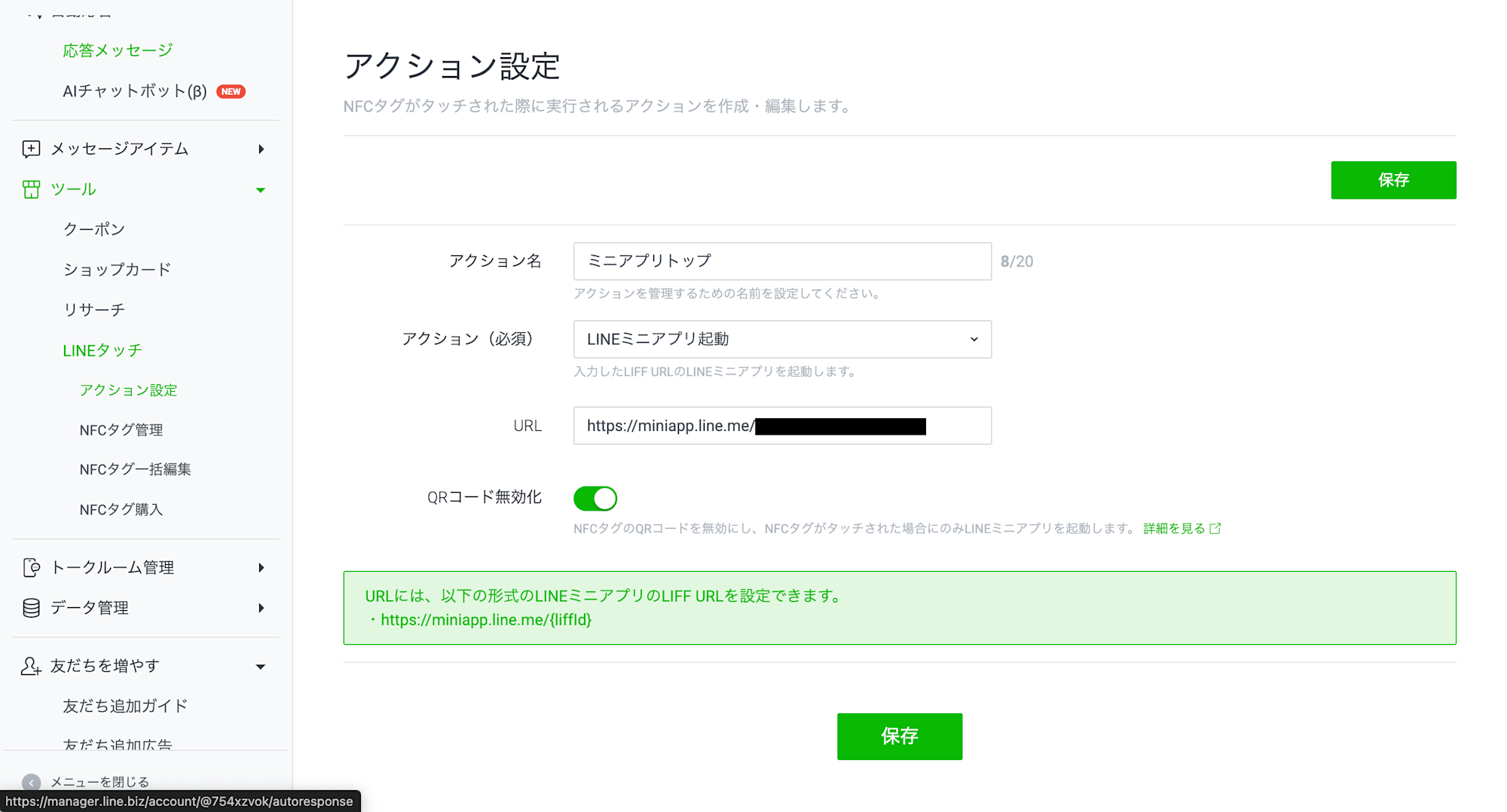Click the top 保存 button
Viewport: 1507px width, 812px height.
click(x=1392, y=180)
